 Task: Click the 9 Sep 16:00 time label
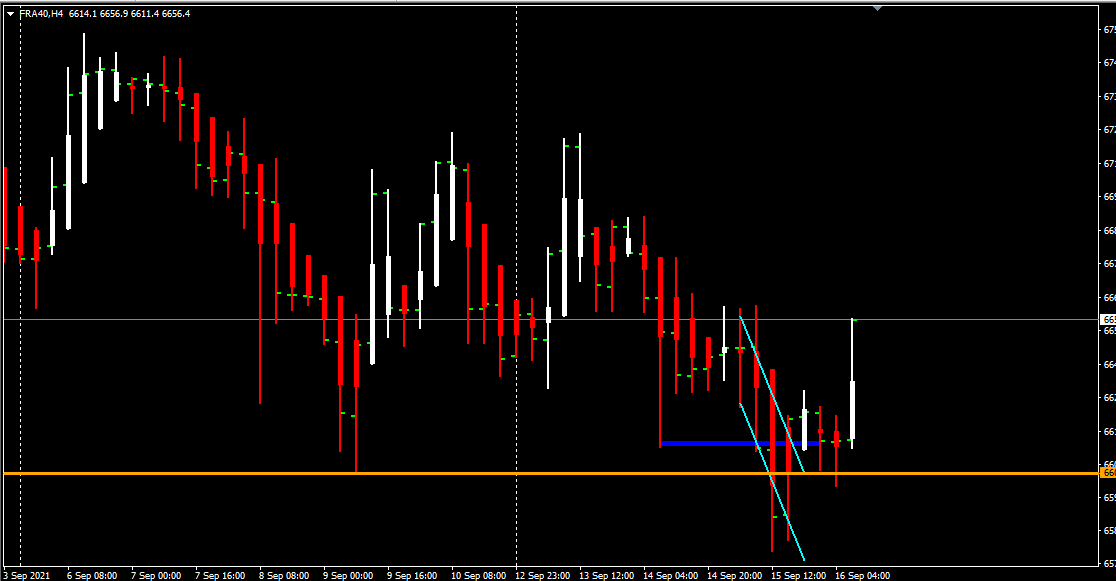tap(412, 575)
